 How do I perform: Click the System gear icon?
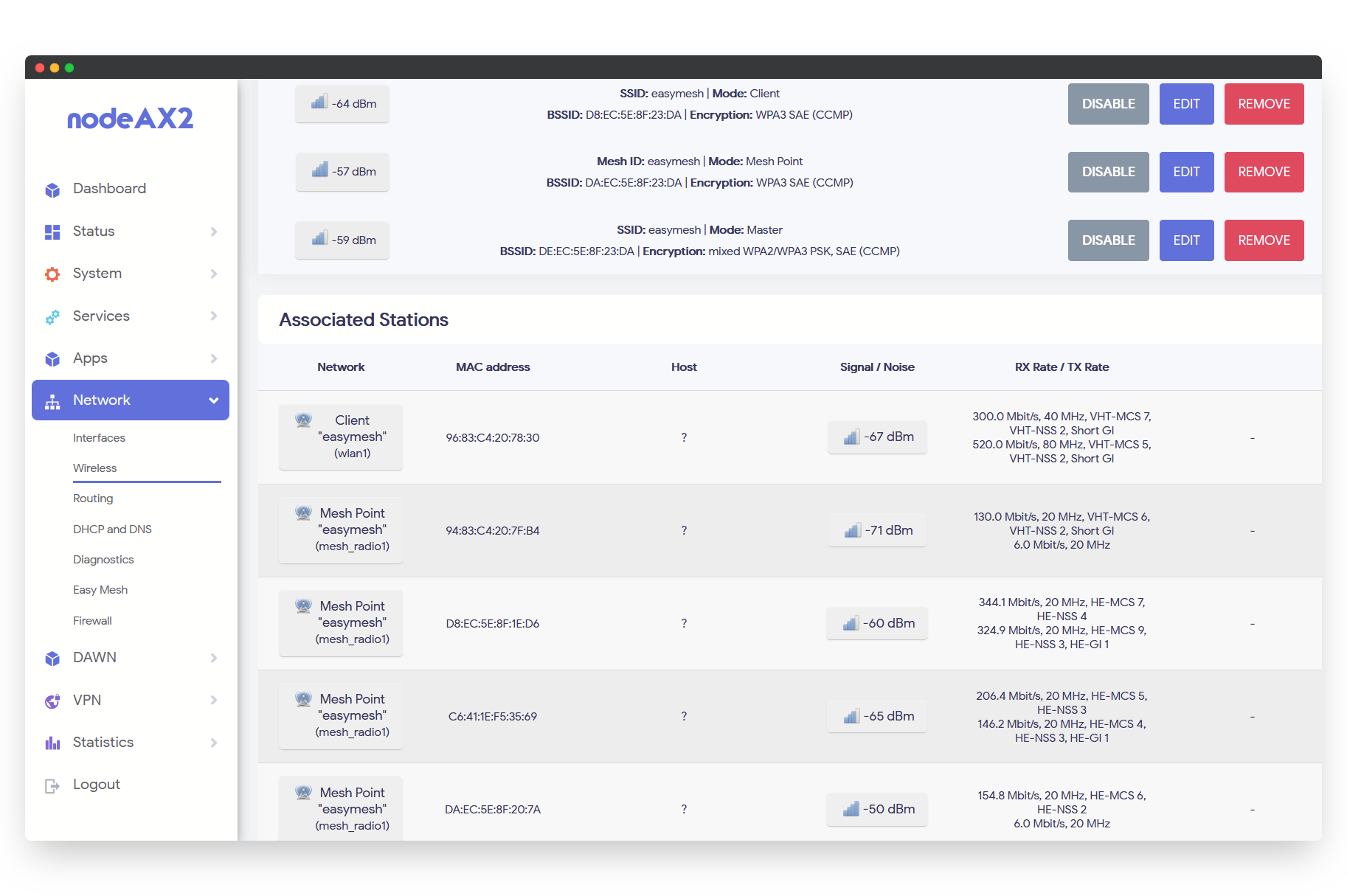pyautogui.click(x=52, y=274)
